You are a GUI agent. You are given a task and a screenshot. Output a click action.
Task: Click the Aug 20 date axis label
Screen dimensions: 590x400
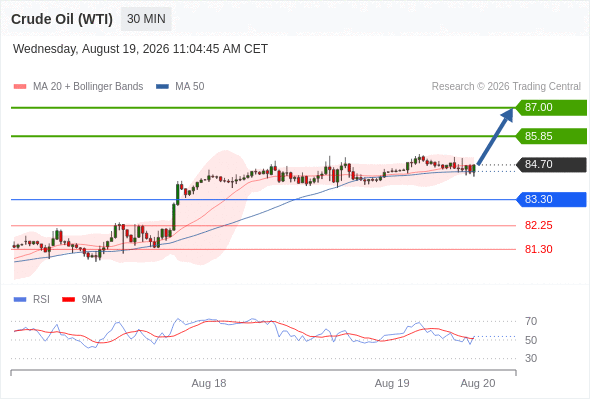(x=478, y=383)
